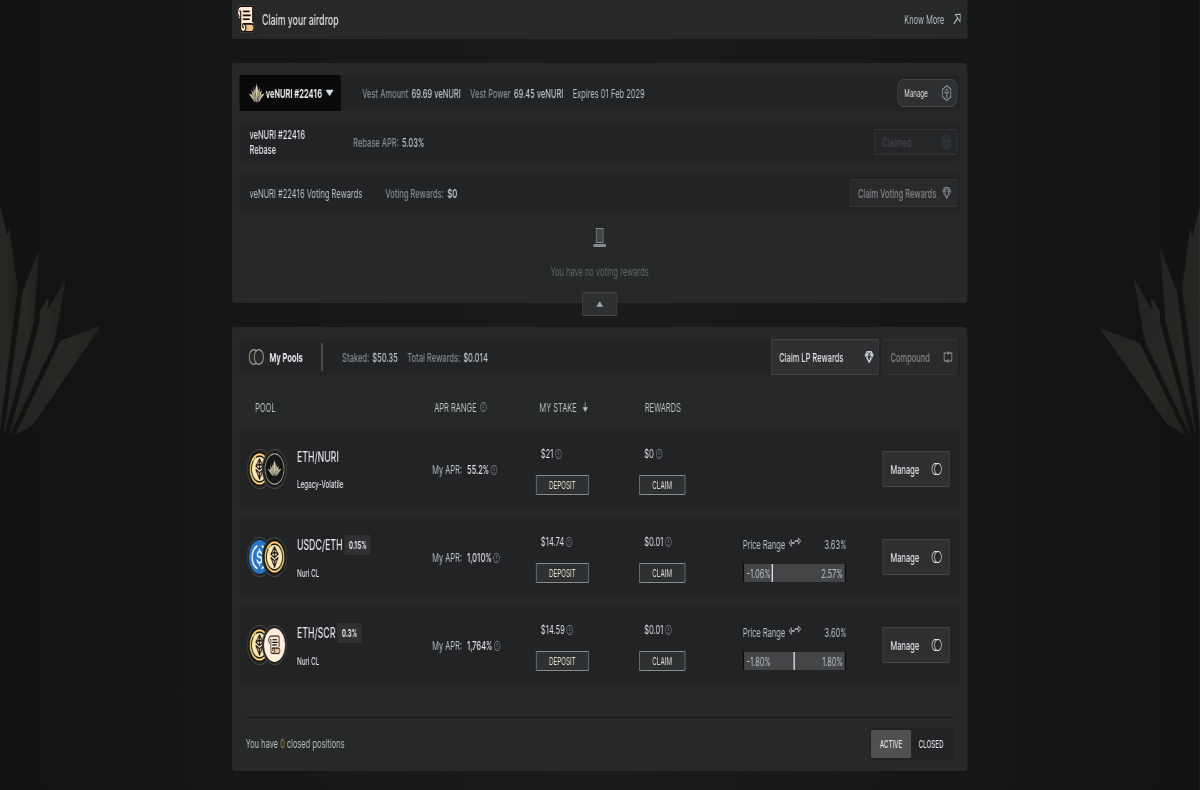
Task: Click the Claim your airdrop text
Action: coord(300,19)
